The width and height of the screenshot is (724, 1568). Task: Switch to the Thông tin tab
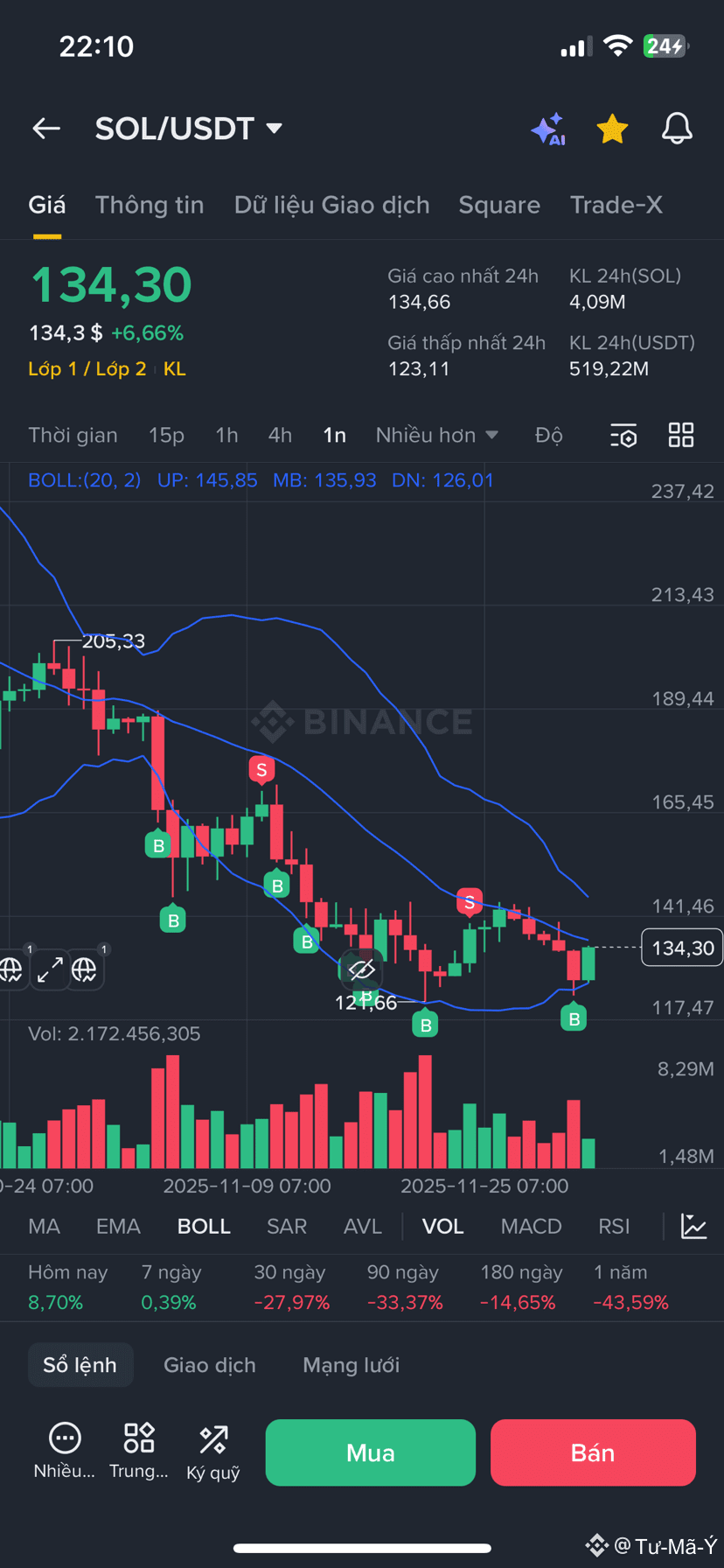(x=150, y=205)
